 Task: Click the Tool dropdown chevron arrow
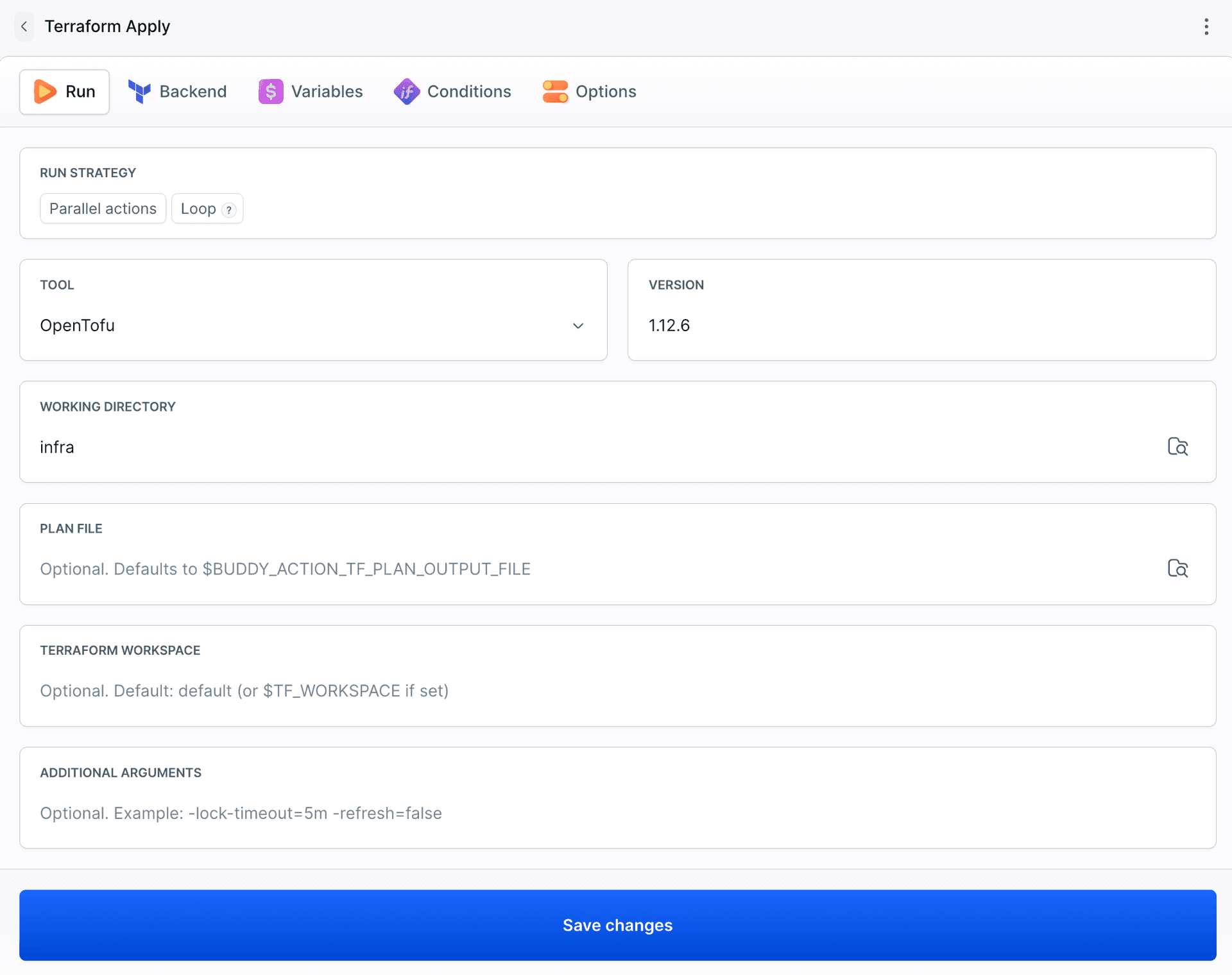578,326
